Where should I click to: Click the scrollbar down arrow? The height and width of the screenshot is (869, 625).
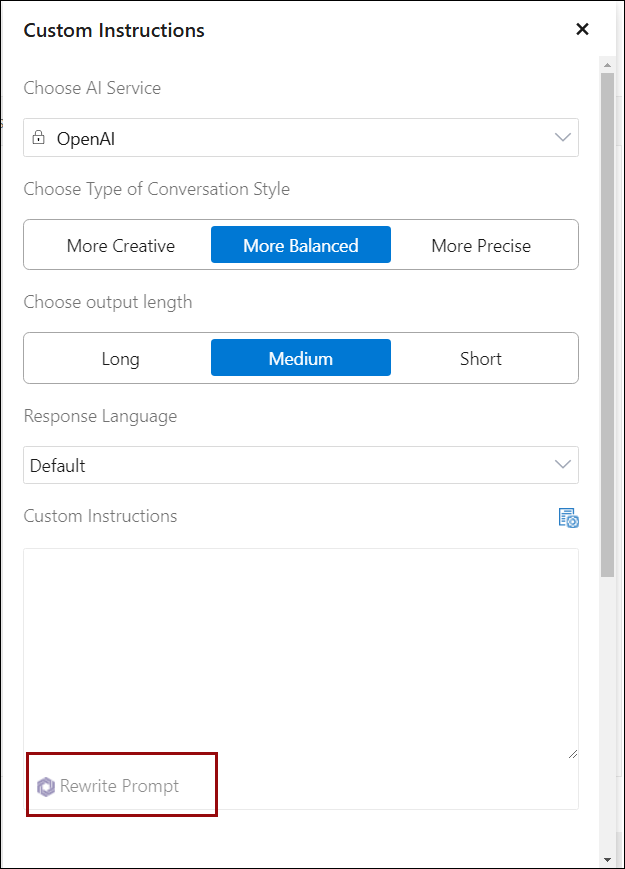pyautogui.click(x=607, y=860)
